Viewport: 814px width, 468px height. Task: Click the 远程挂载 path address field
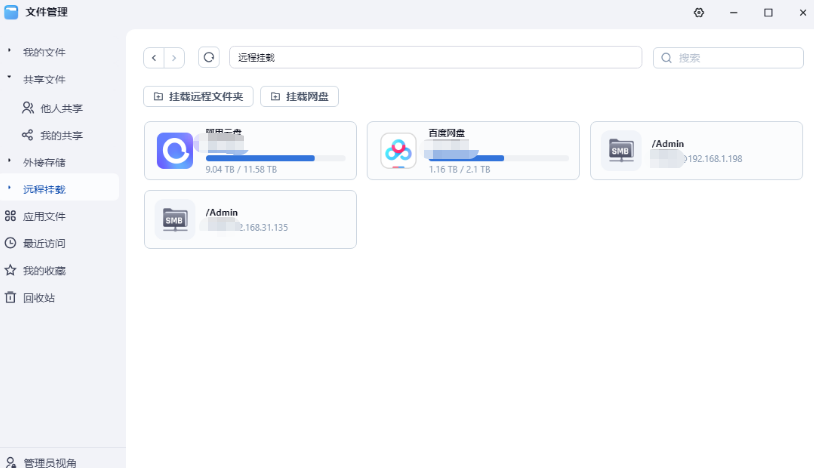[x=436, y=58]
